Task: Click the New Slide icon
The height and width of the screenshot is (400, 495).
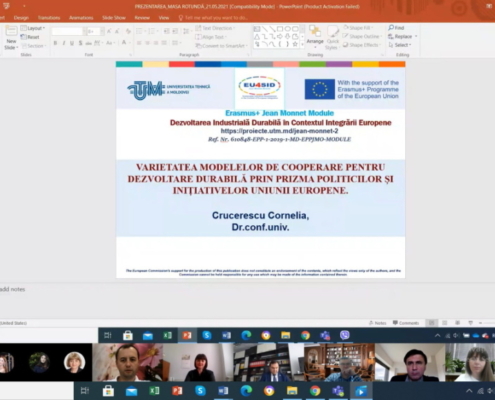Action: click(x=11, y=31)
